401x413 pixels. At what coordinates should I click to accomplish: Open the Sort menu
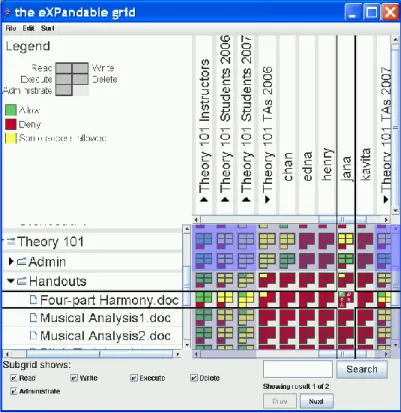coord(47,28)
